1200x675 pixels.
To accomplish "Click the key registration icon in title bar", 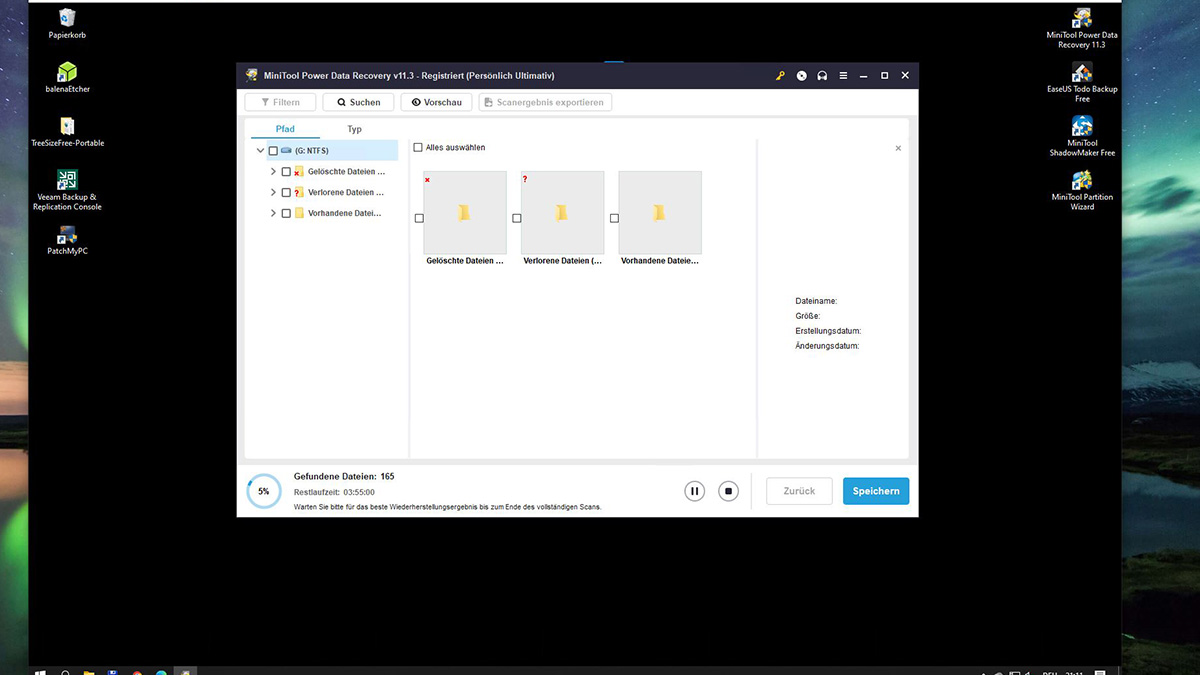I will pyautogui.click(x=781, y=76).
